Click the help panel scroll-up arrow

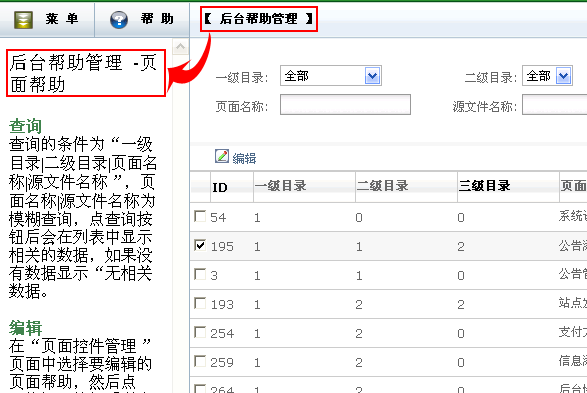180,47
